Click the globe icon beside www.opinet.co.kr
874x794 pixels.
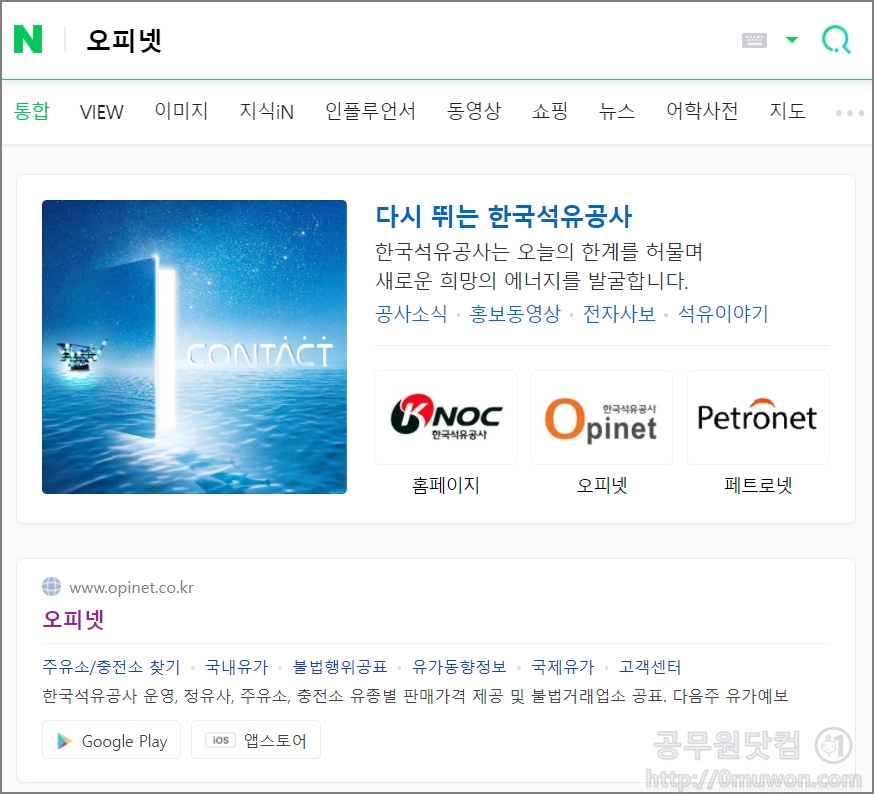pyautogui.click(x=51, y=587)
